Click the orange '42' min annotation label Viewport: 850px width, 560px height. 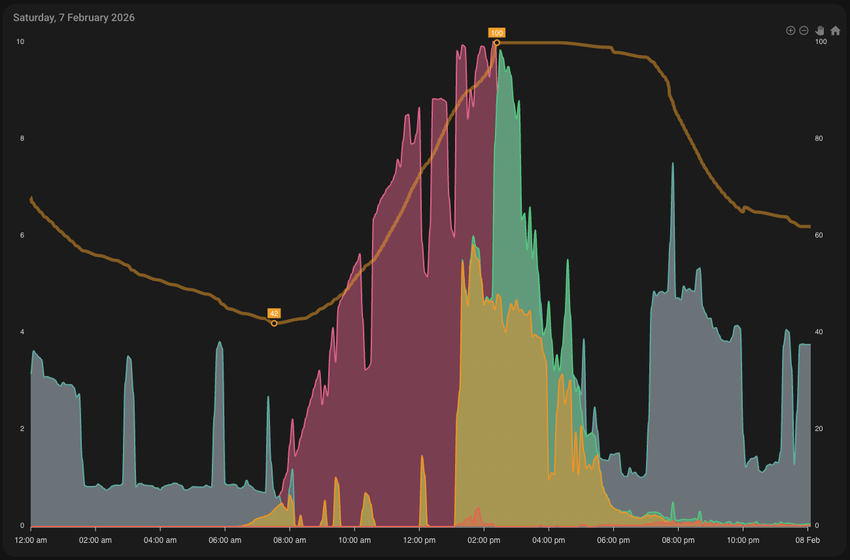coord(274,313)
